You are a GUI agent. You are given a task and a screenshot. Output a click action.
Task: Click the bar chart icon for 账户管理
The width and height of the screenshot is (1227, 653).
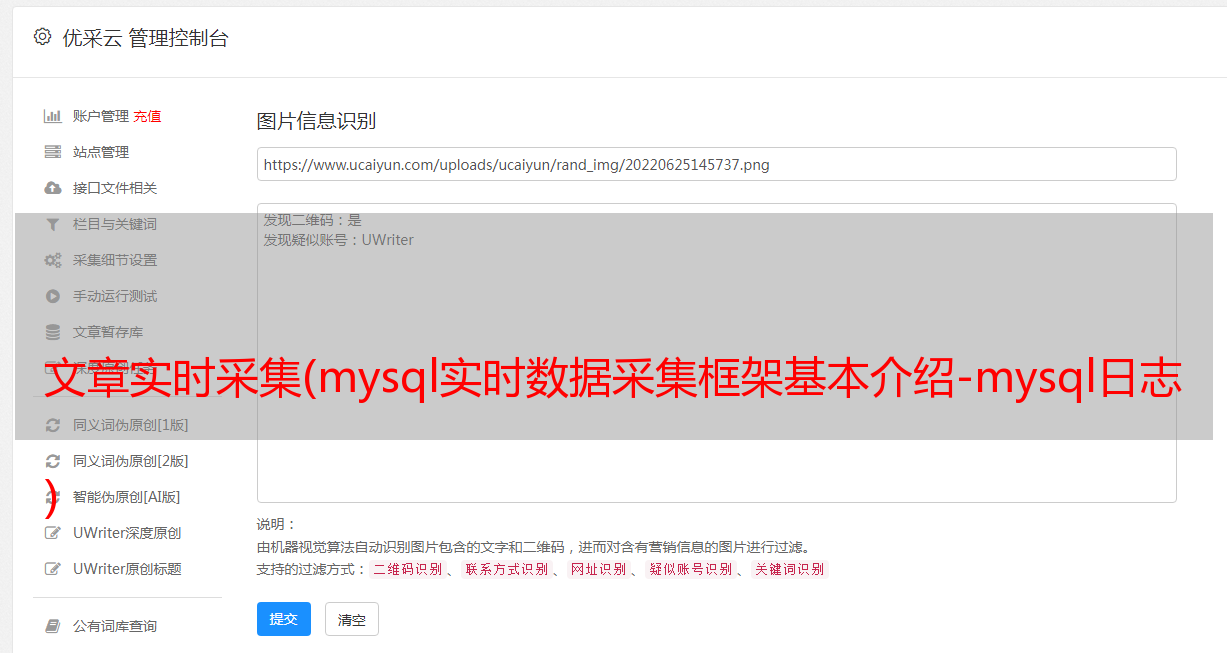click(53, 116)
